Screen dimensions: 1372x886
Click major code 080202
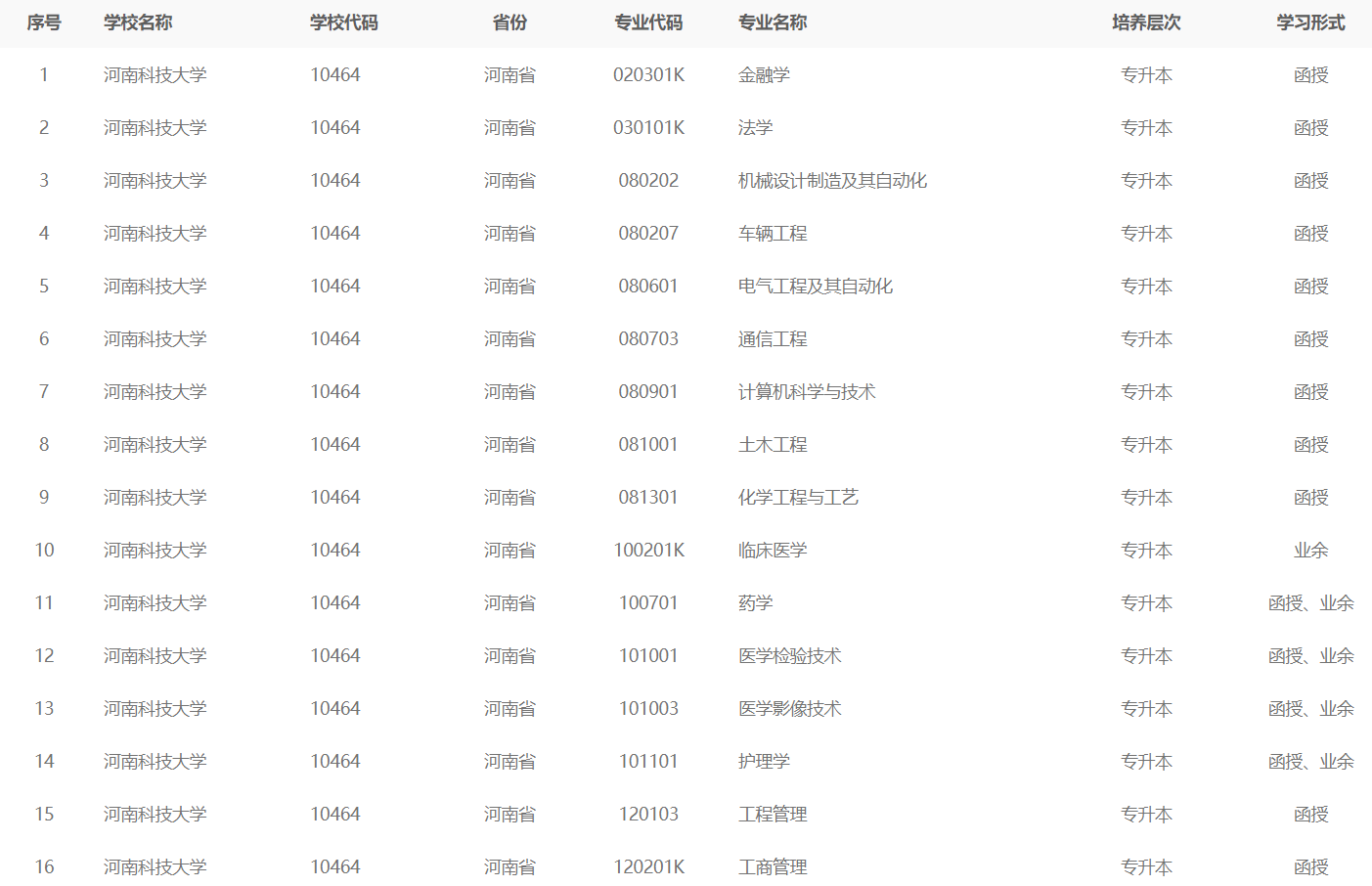click(648, 181)
